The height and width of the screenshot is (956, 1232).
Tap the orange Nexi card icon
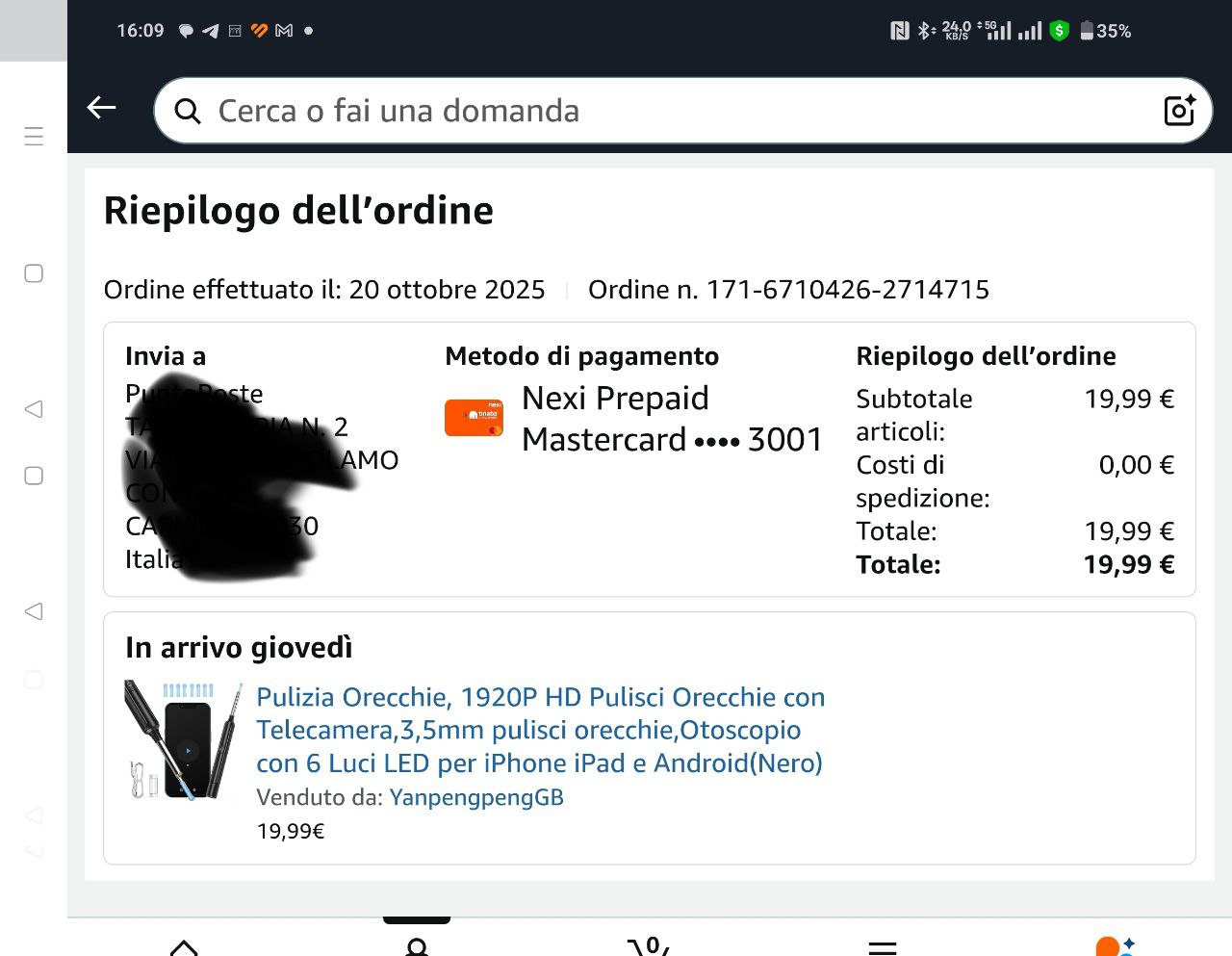click(474, 418)
